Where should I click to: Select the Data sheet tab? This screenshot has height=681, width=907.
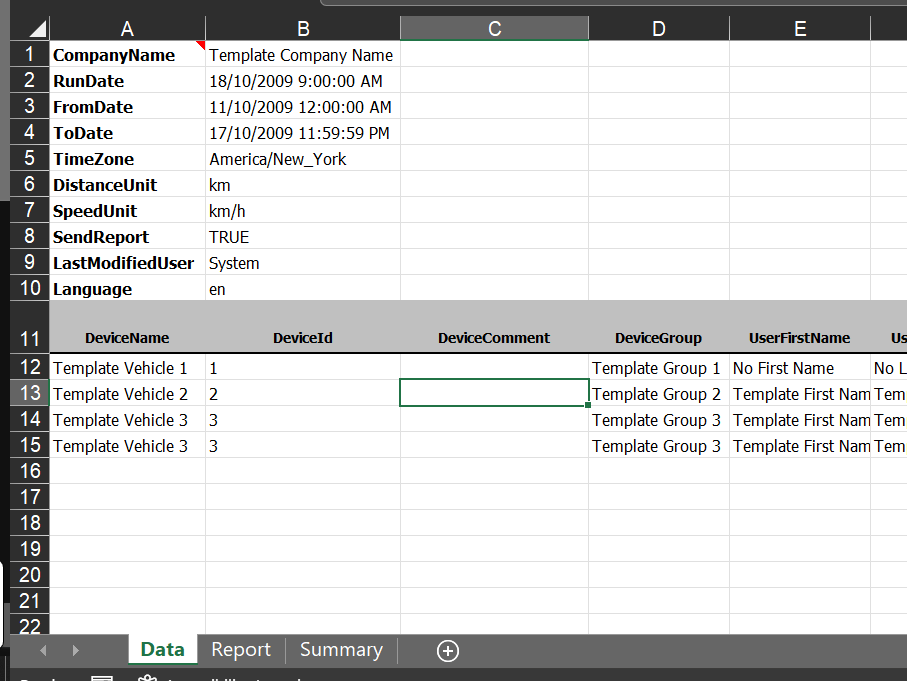162,650
